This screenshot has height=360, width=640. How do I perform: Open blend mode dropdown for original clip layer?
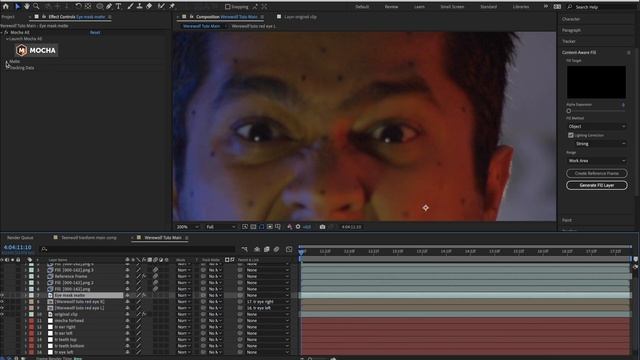184,314
